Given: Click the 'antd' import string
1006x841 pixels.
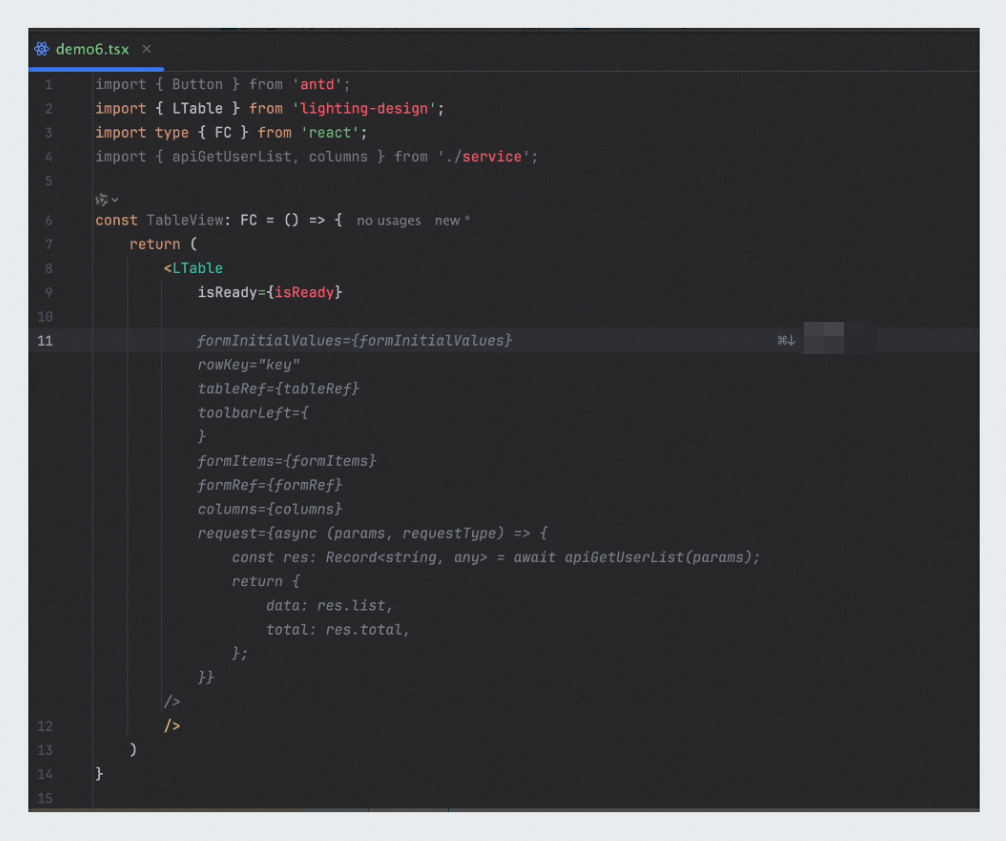Looking at the screenshot, I should pyautogui.click(x=317, y=85).
